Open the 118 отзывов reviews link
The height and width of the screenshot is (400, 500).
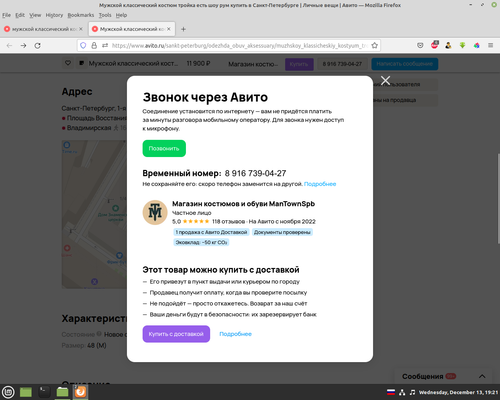[x=228, y=221]
